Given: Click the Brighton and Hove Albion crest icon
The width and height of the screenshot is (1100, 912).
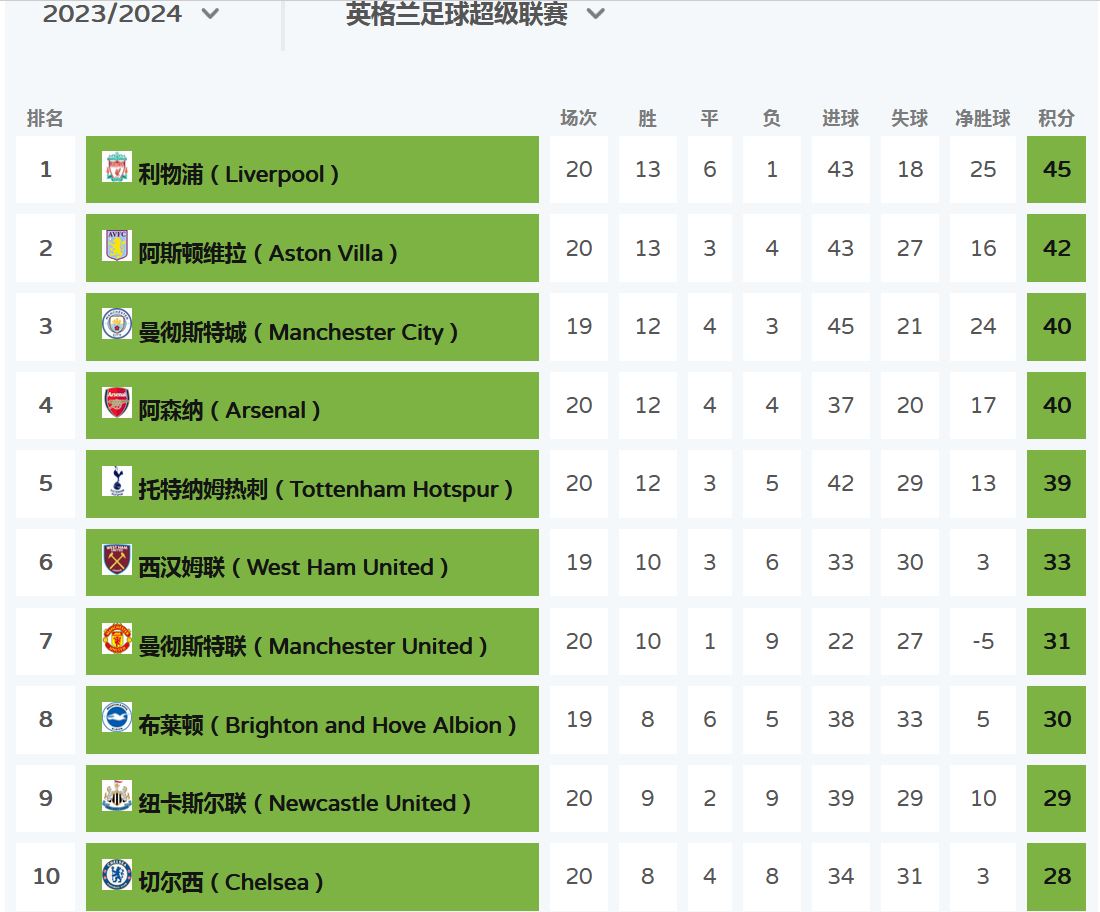Looking at the screenshot, I should 117,717.
